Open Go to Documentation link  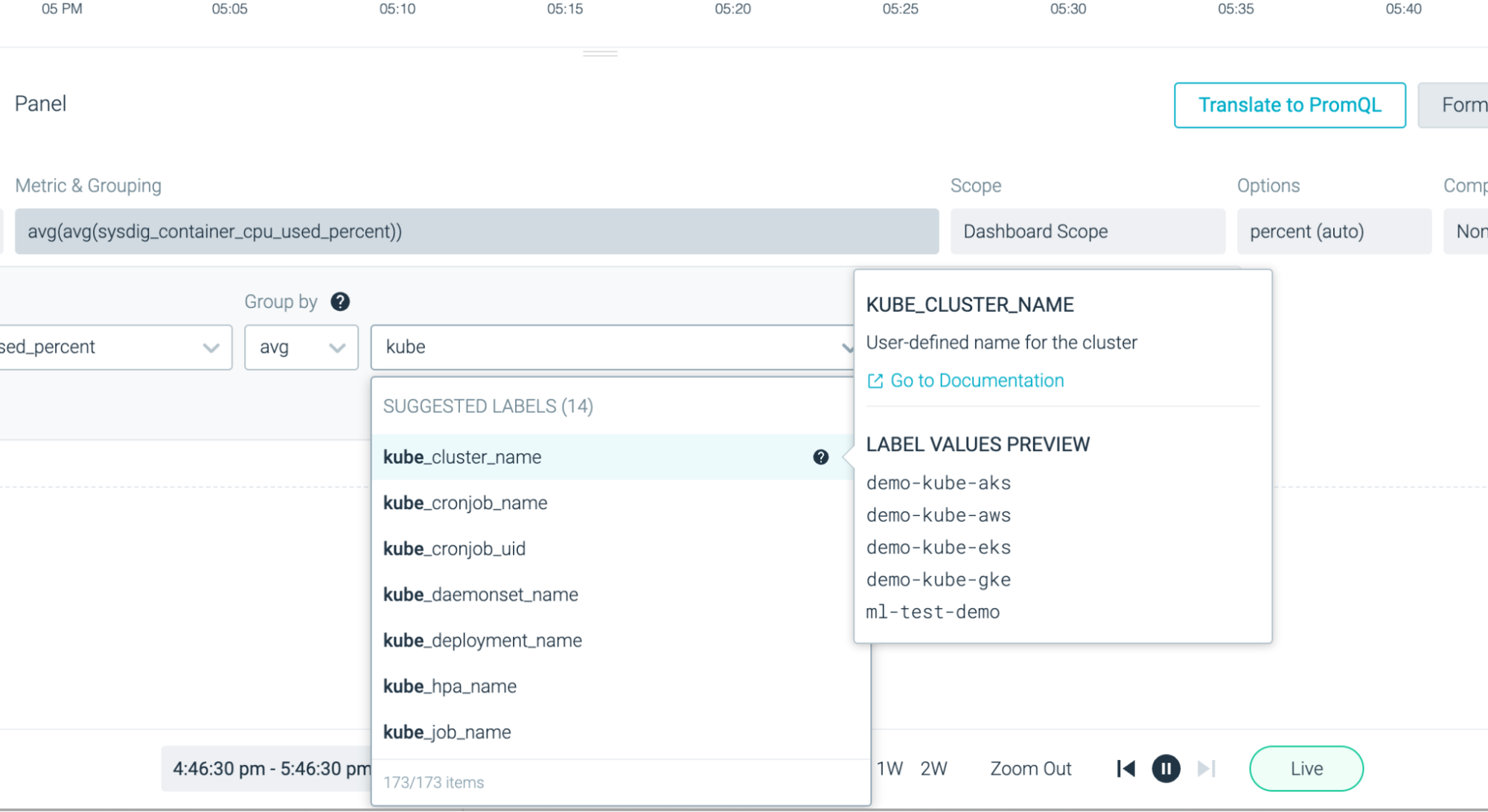click(x=977, y=380)
